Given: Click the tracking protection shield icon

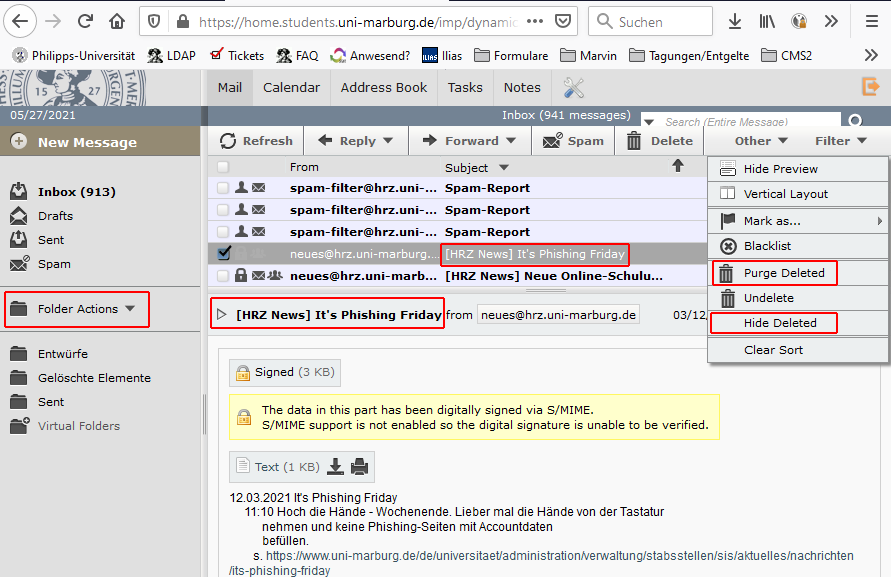Looking at the screenshot, I should (154, 22).
